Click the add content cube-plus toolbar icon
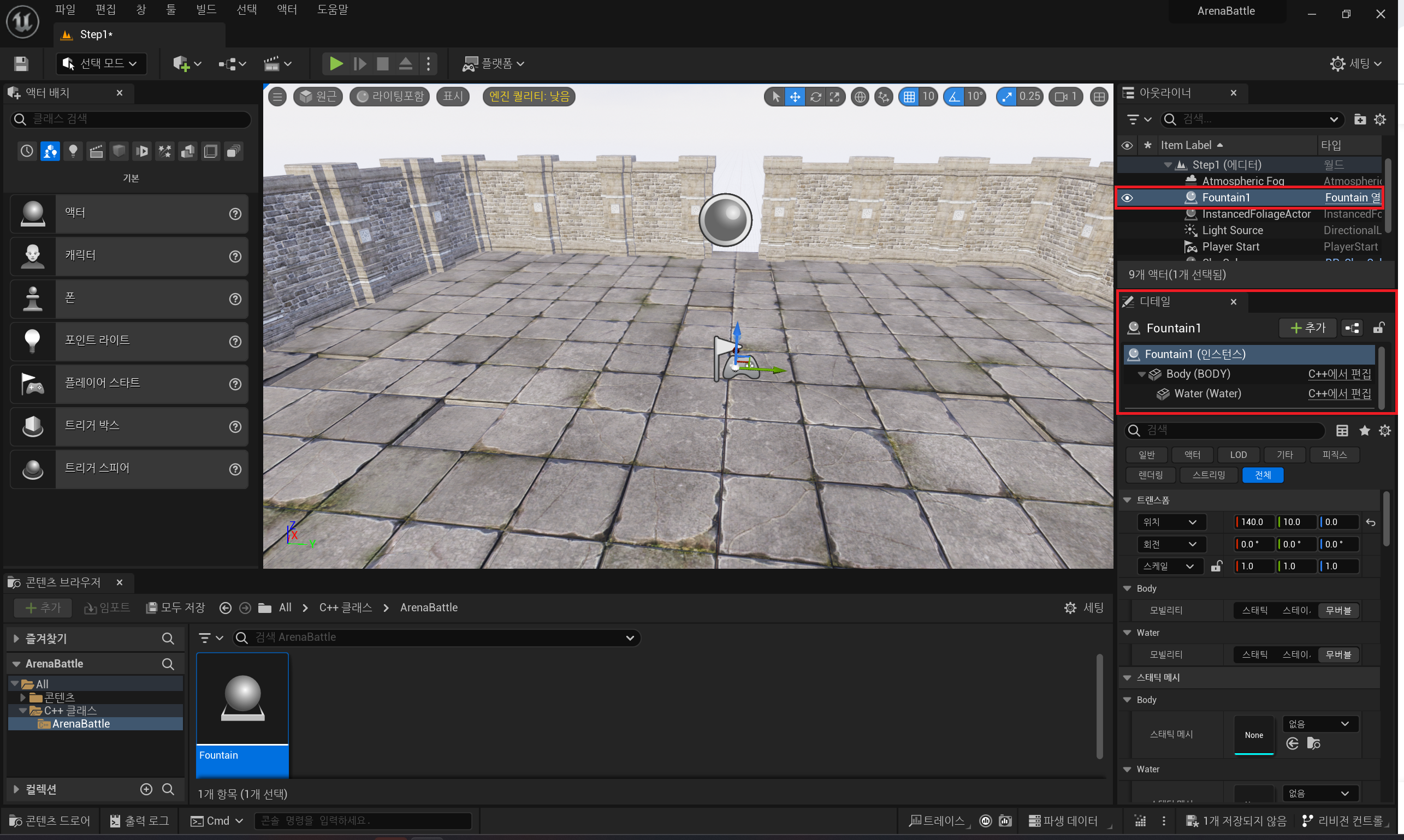 182,63
